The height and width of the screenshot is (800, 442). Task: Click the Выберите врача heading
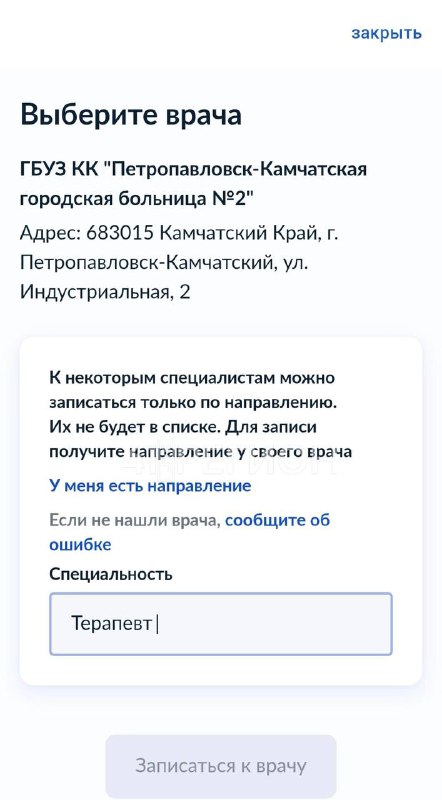[131, 115]
